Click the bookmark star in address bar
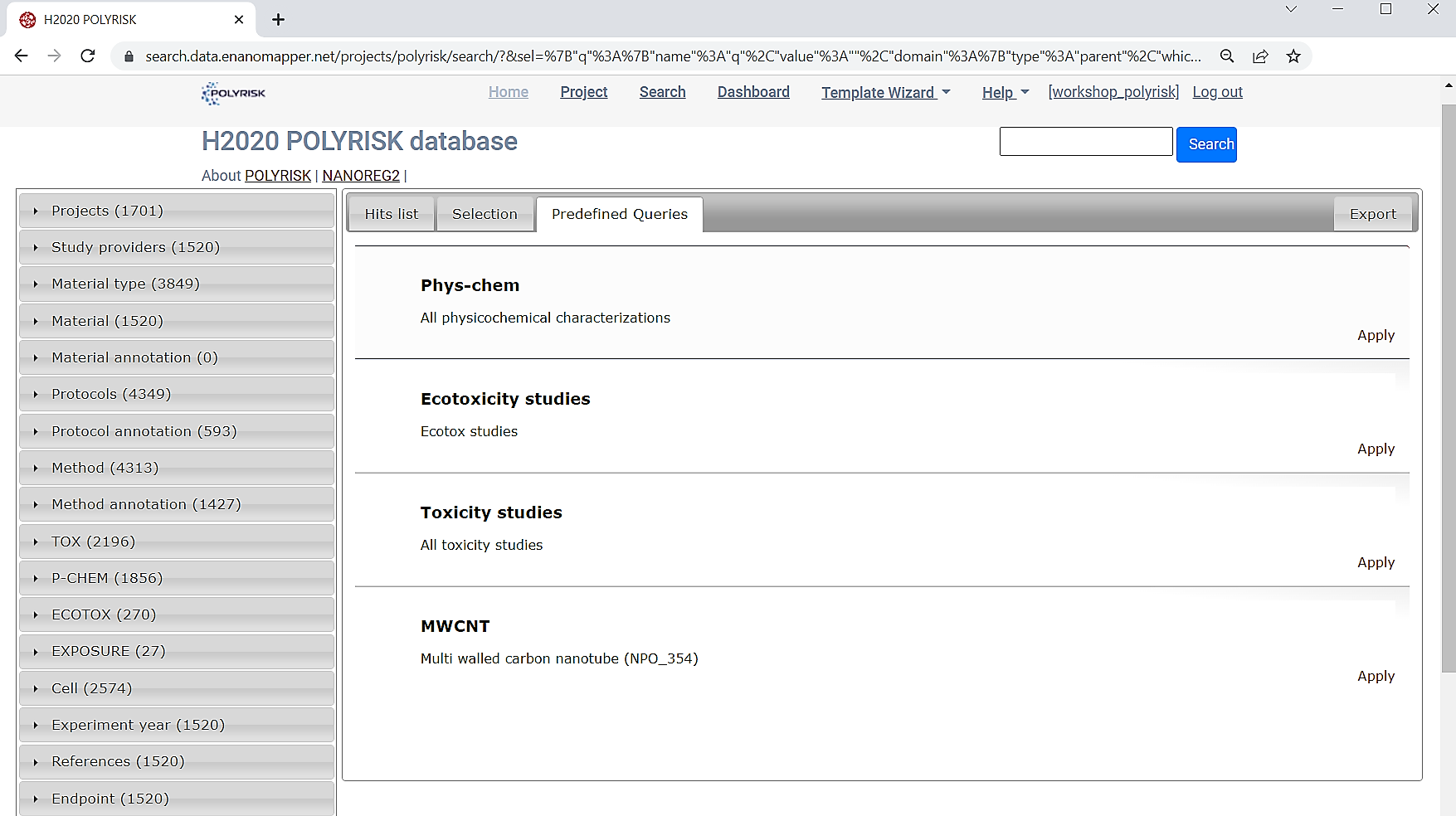1456x816 pixels. coord(1293,56)
